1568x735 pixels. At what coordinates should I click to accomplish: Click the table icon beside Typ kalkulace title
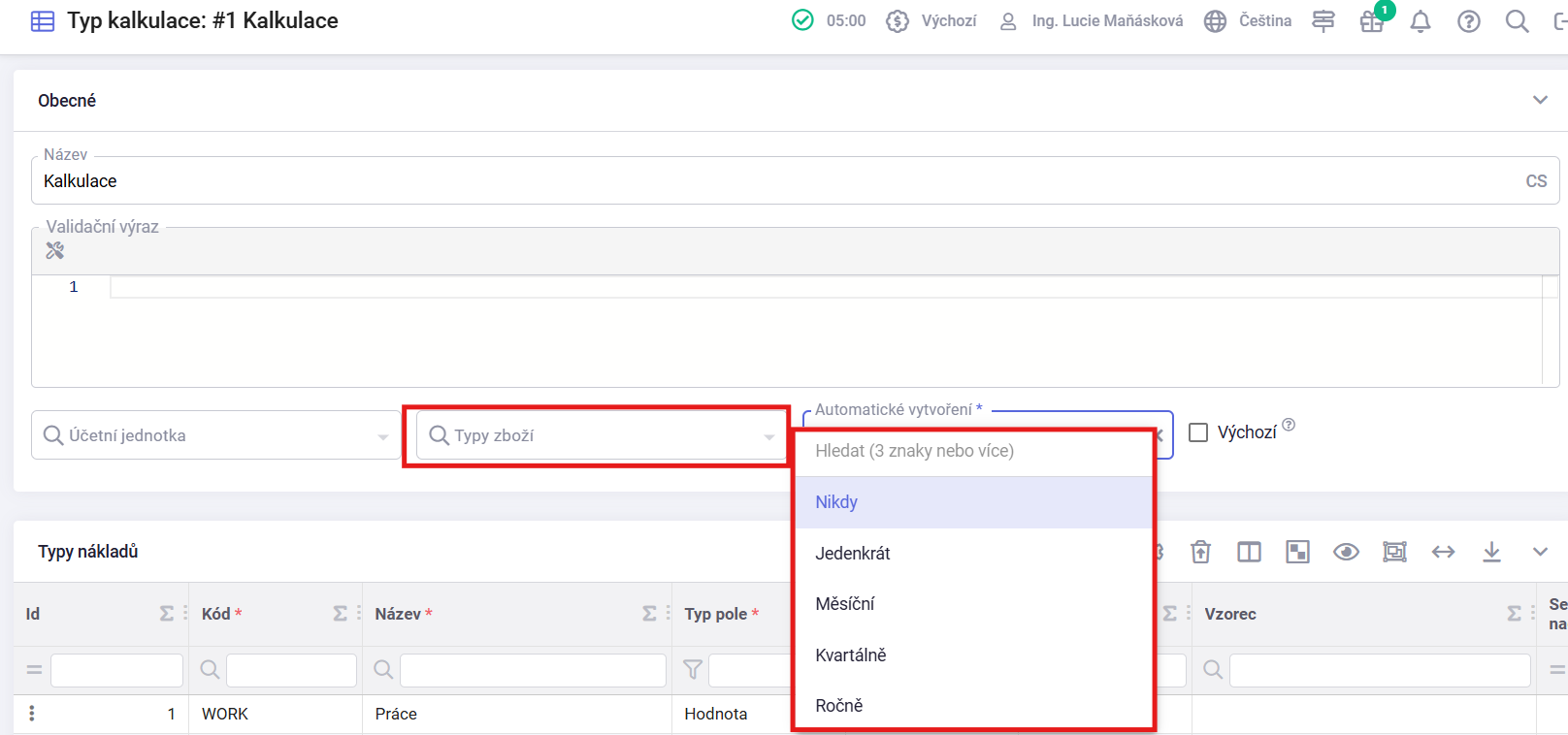click(43, 21)
